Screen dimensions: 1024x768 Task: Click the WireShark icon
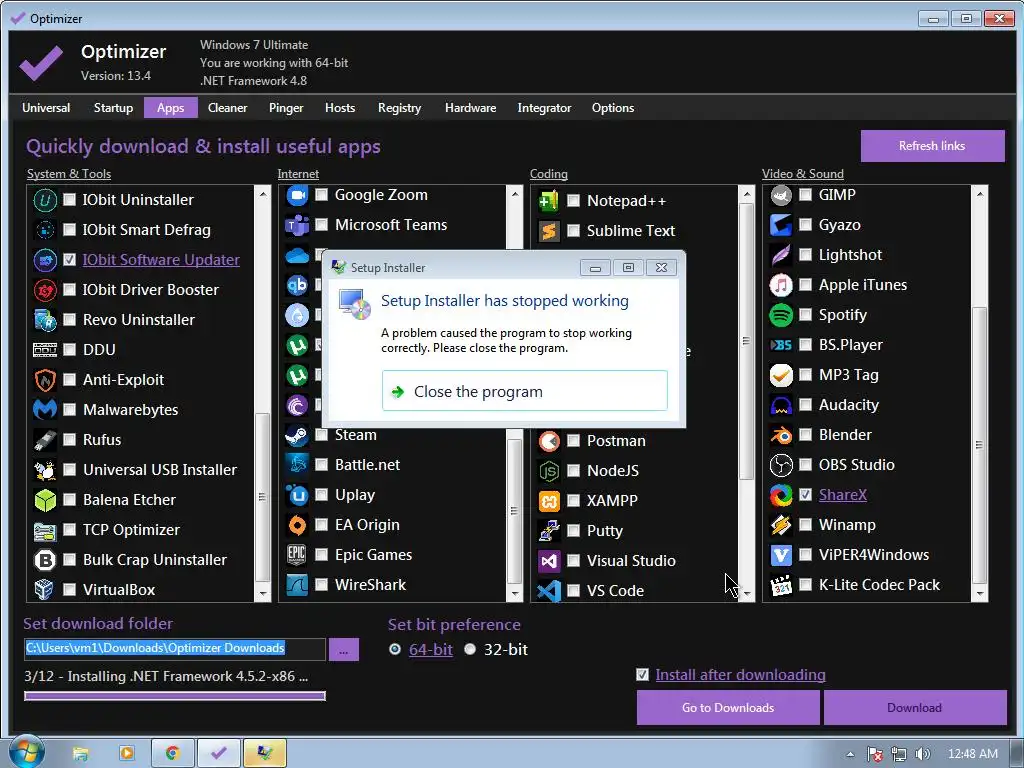pyautogui.click(x=297, y=585)
